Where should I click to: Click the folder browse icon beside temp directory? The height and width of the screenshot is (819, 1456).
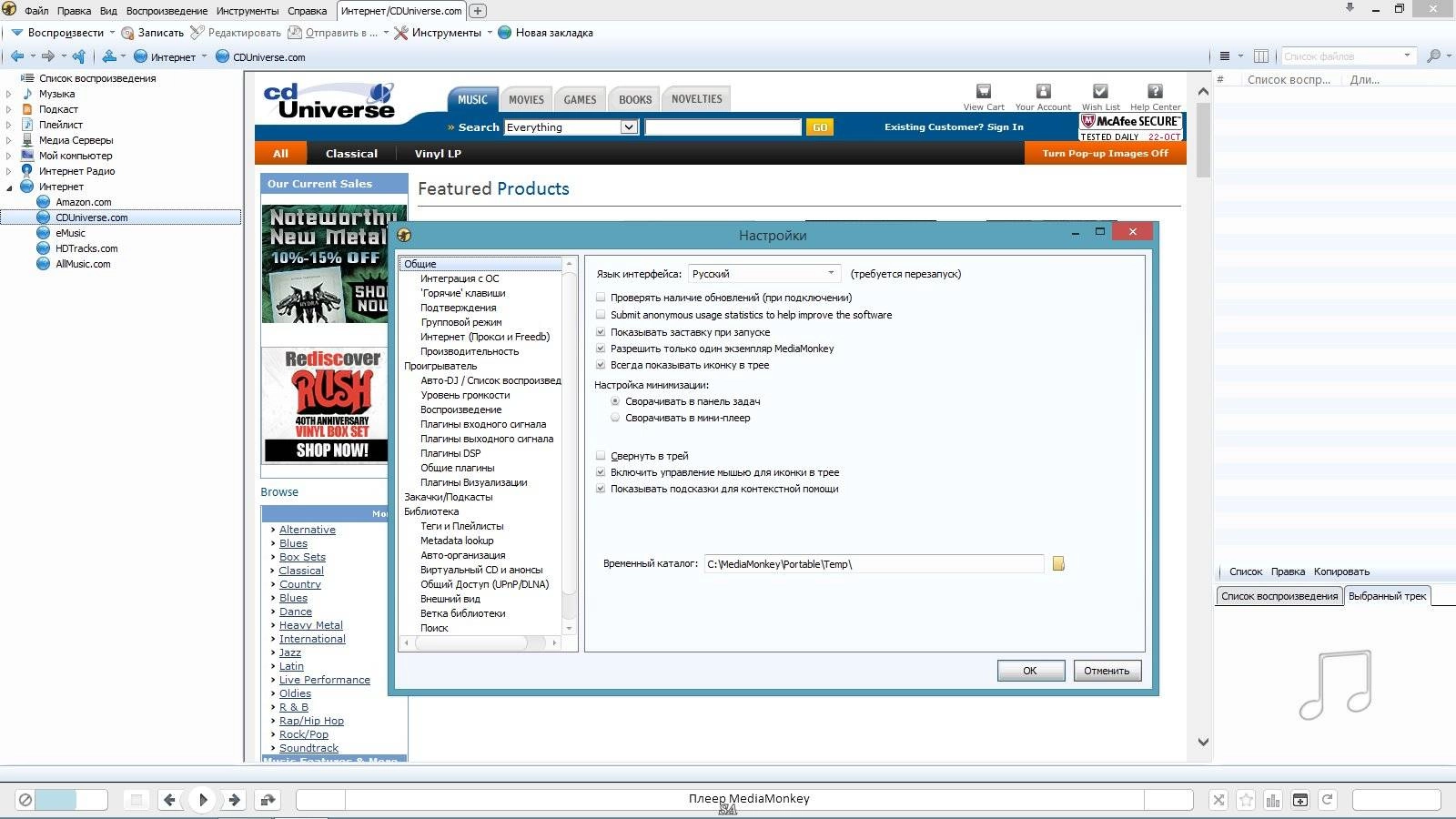click(x=1058, y=564)
